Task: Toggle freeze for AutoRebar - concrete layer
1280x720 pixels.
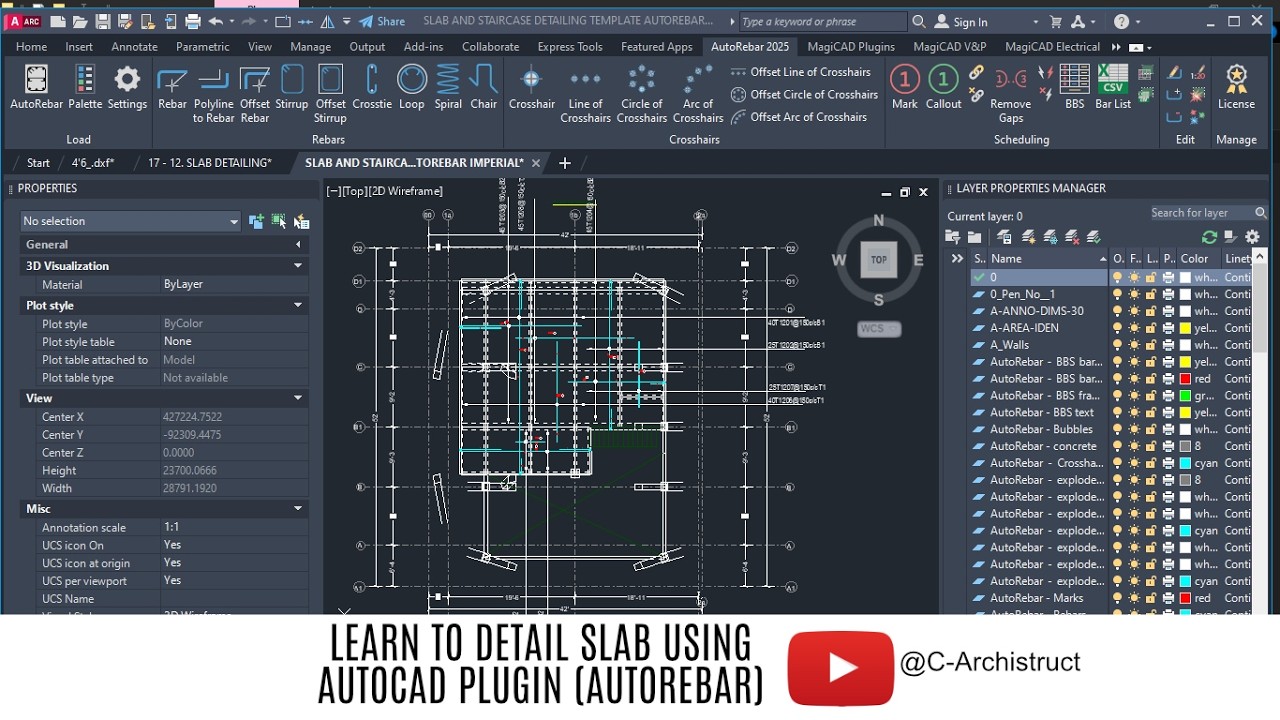Action: point(1134,446)
